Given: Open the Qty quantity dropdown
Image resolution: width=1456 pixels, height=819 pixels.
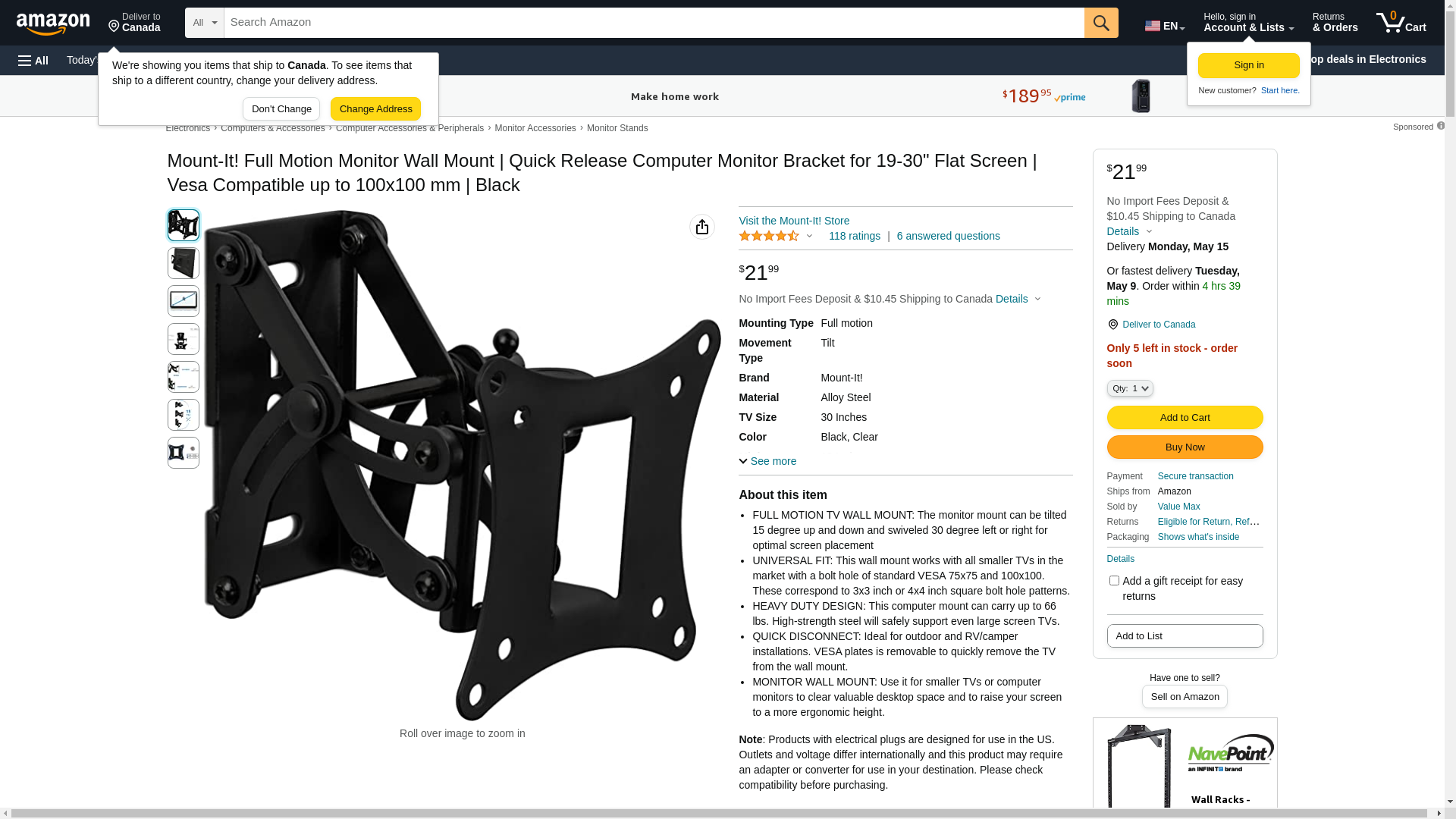Looking at the screenshot, I should coord(1130,388).
